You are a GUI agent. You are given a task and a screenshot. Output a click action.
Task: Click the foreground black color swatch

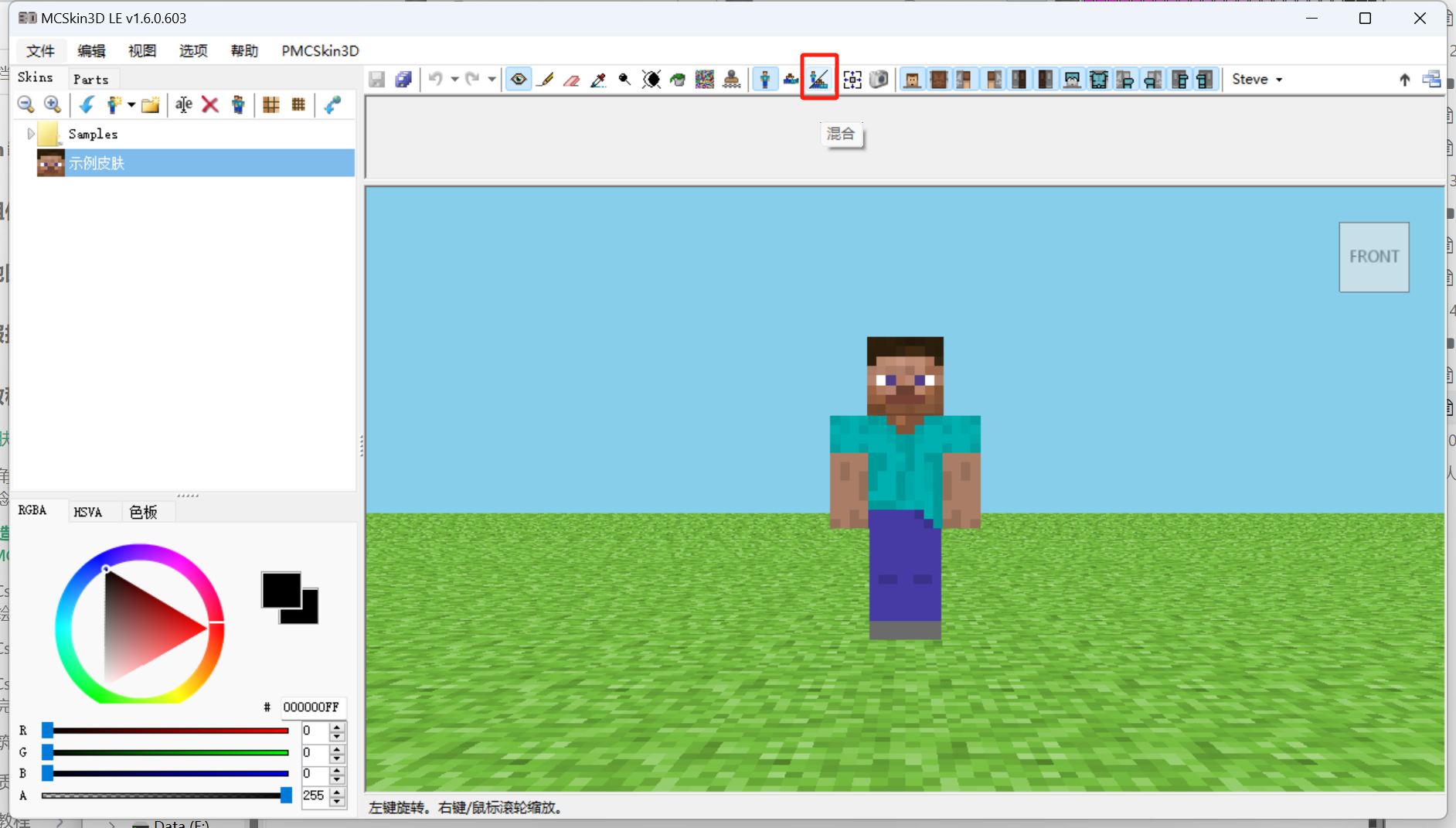coord(281,591)
